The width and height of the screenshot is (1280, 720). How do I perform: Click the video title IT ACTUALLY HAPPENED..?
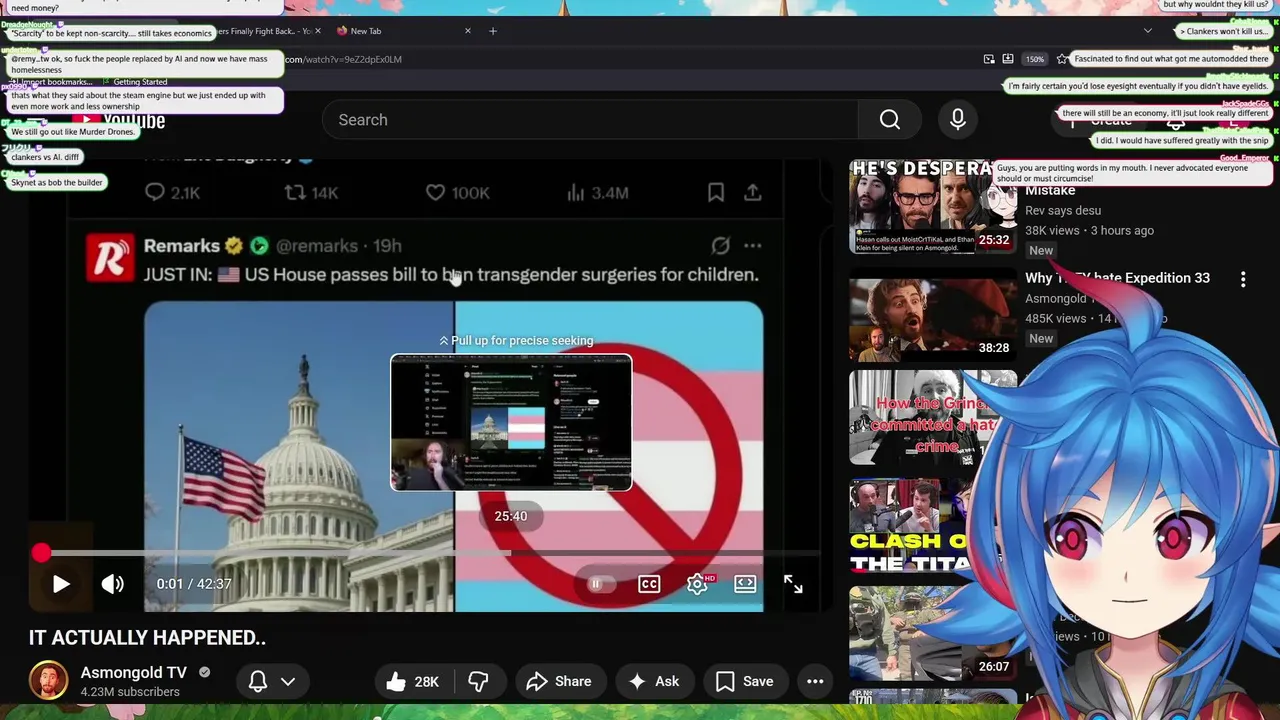147,638
